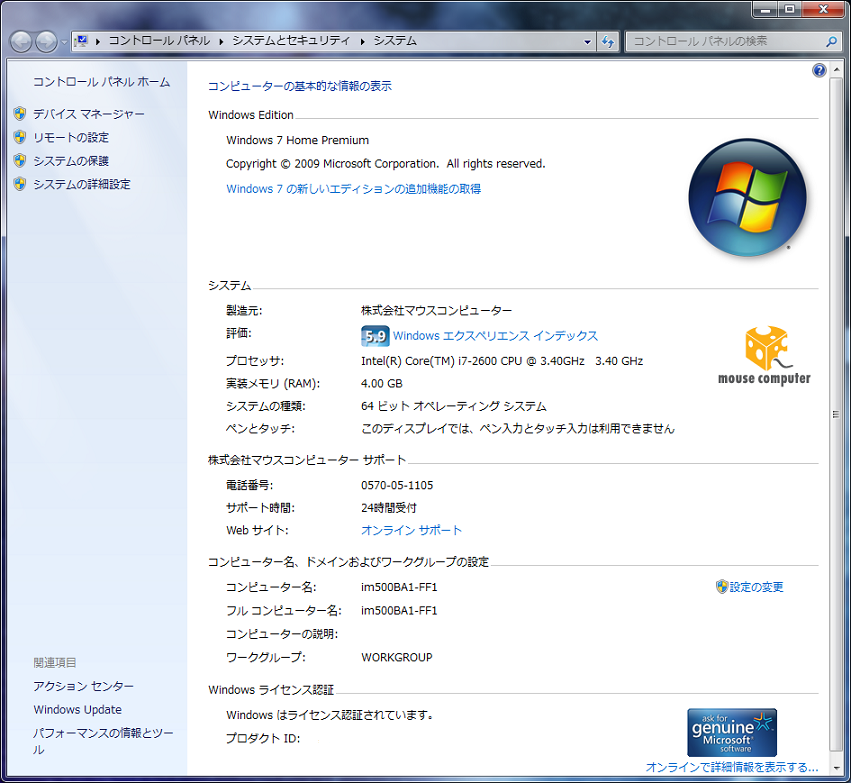This screenshot has width=851, height=783.
Task: Click the Back navigation arrow button
Action: pyautogui.click(x=21, y=42)
